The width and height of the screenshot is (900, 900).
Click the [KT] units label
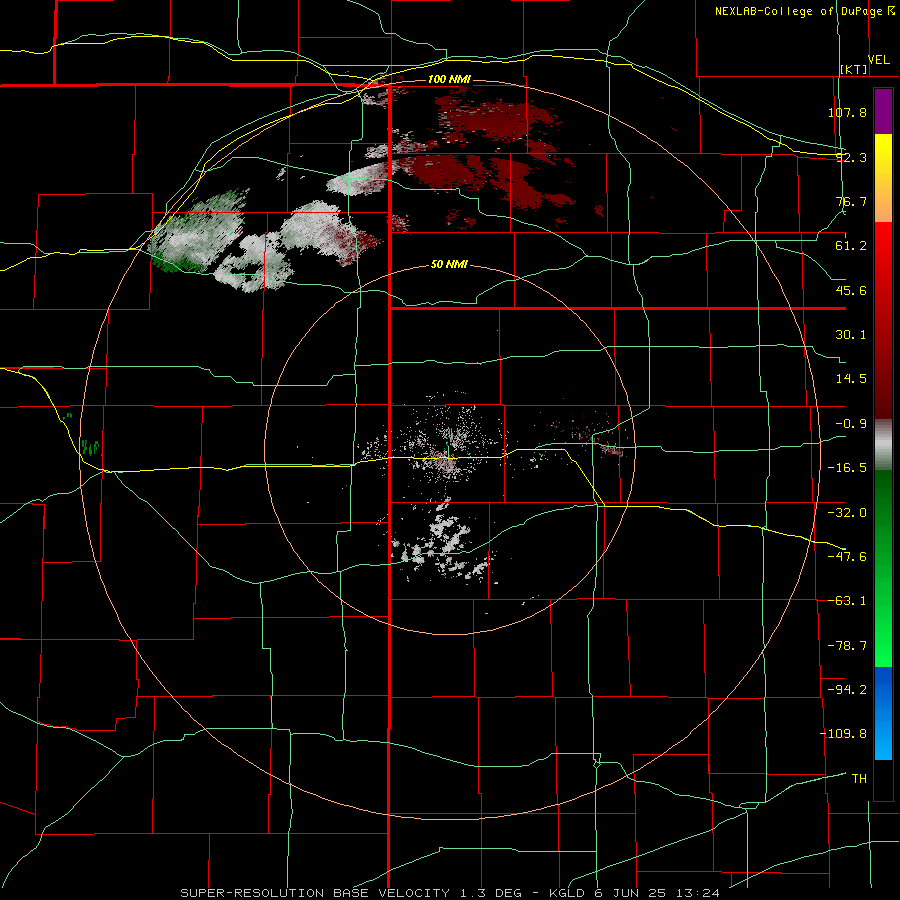(x=854, y=69)
